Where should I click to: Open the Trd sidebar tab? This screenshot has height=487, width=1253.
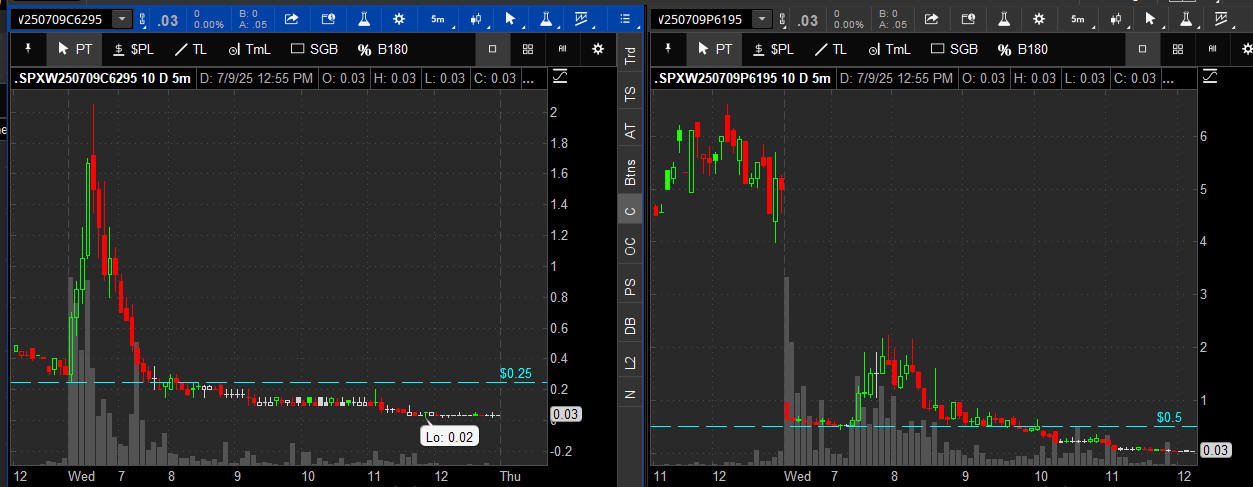coord(629,56)
